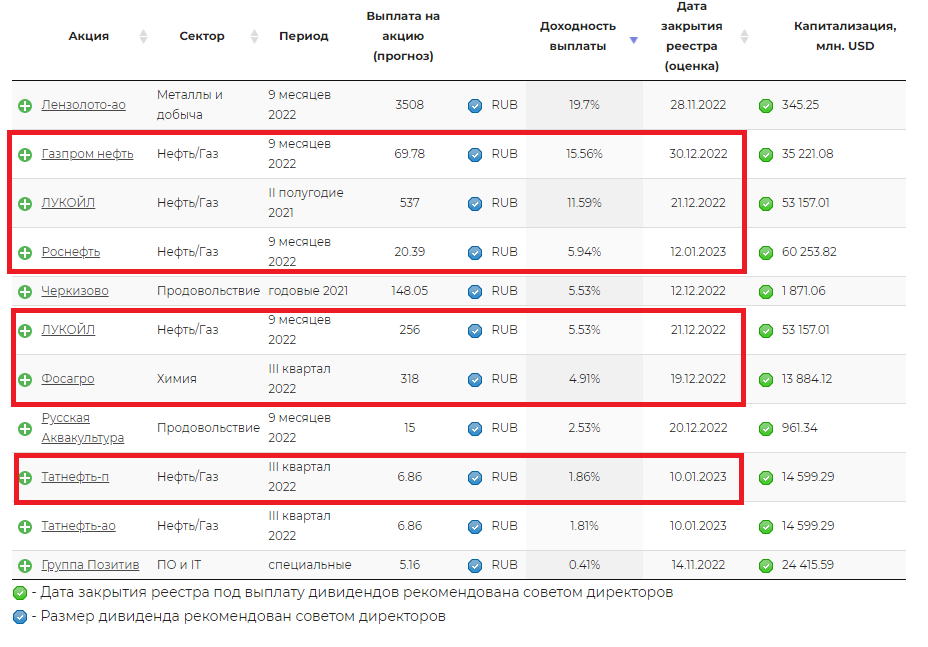The image size is (928, 647).
Task: Toggle sort direction on Доходность выплаты column
Action: point(633,42)
